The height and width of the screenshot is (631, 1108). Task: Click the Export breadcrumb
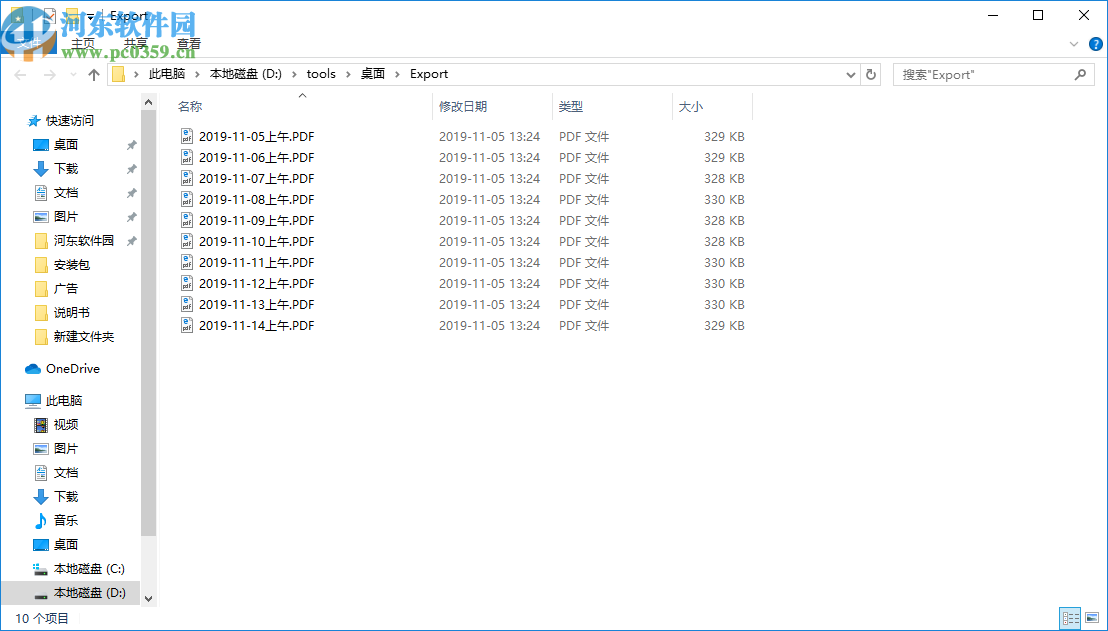429,73
